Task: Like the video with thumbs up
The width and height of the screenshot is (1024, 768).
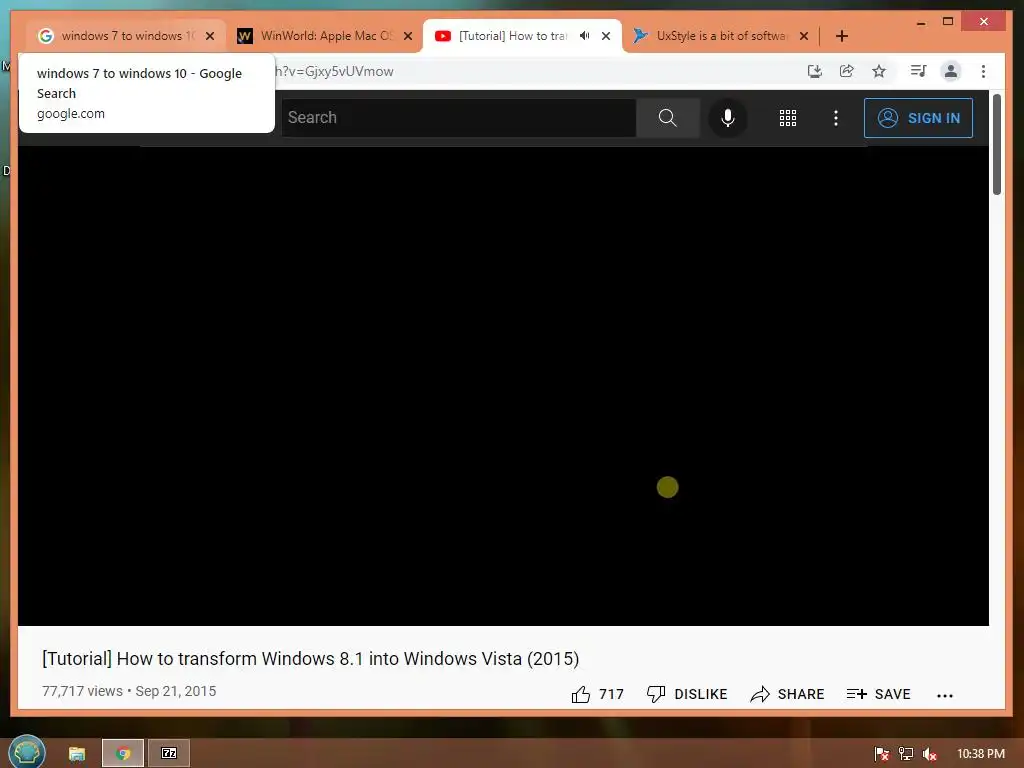Action: pyautogui.click(x=597, y=694)
